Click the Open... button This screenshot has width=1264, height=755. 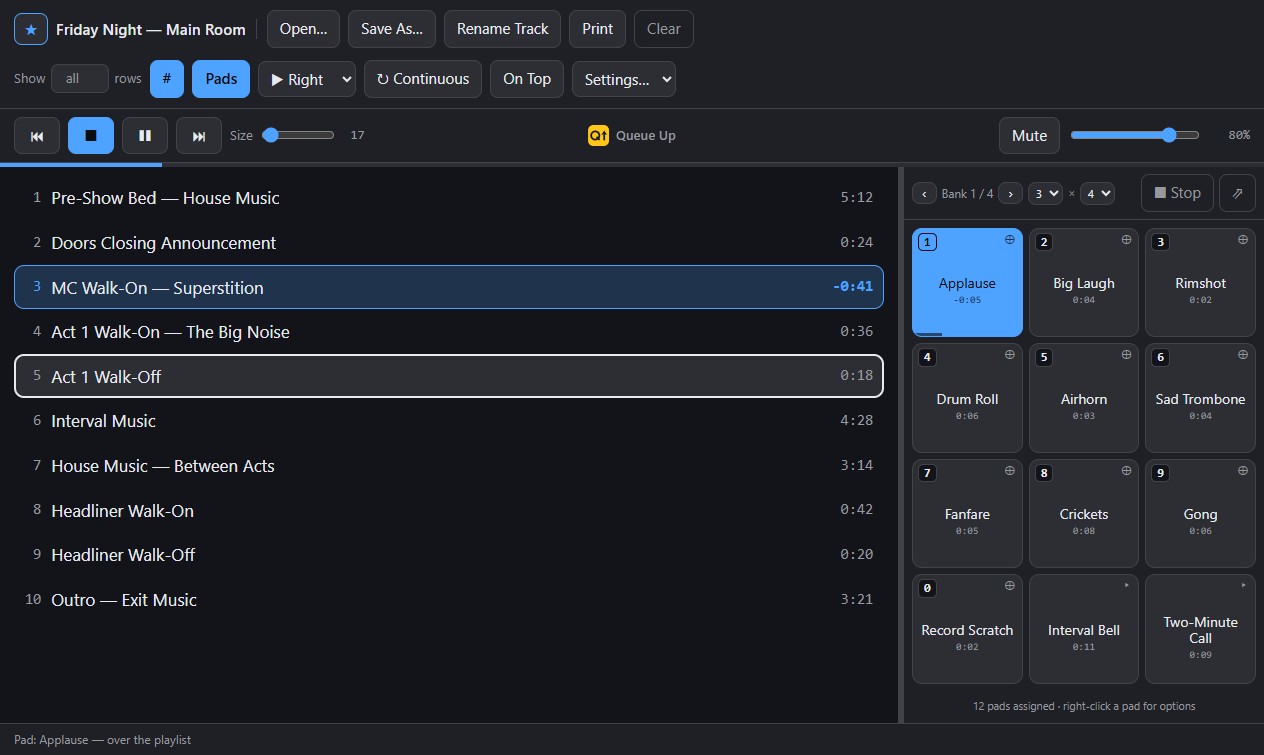coord(304,29)
